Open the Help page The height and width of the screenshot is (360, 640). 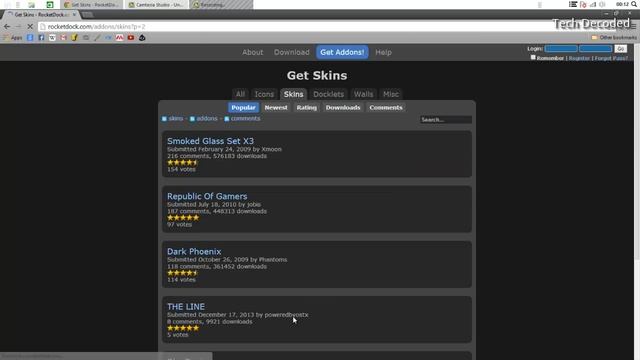tap(383, 52)
